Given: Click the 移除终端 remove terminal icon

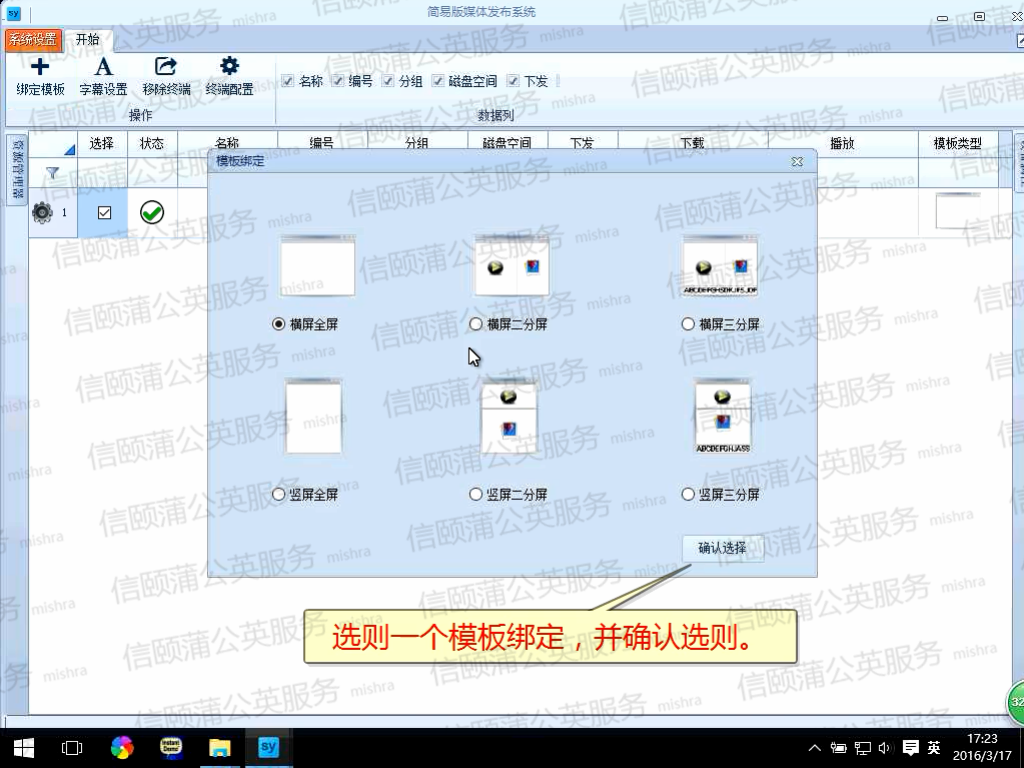Looking at the screenshot, I should [x=166, y=67].
